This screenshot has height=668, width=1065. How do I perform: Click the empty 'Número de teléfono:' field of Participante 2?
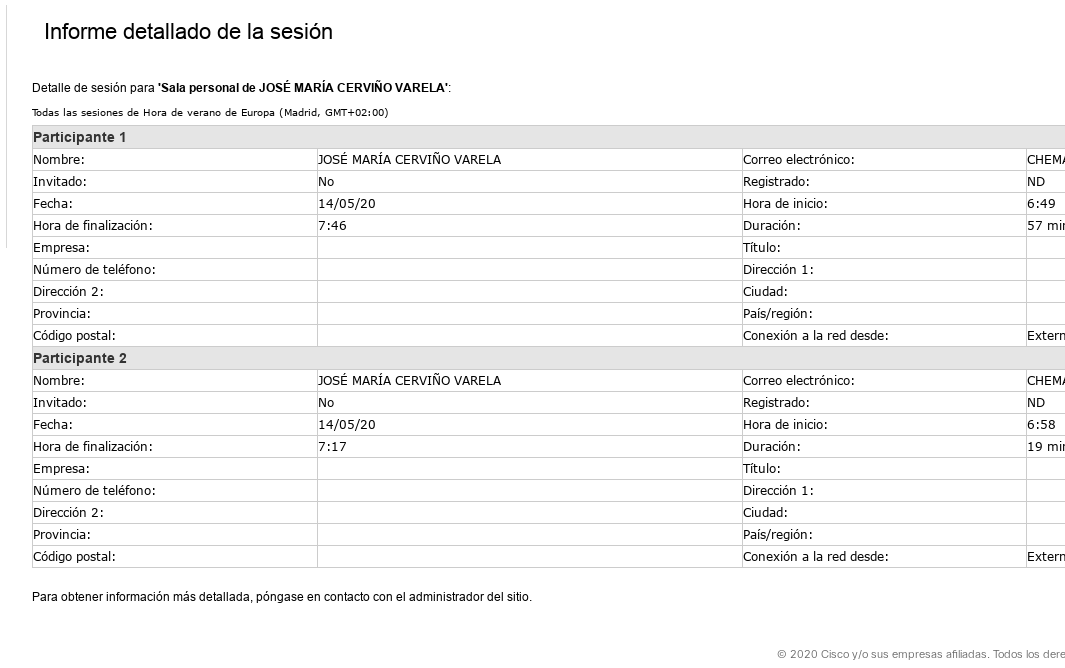point(529,491)
